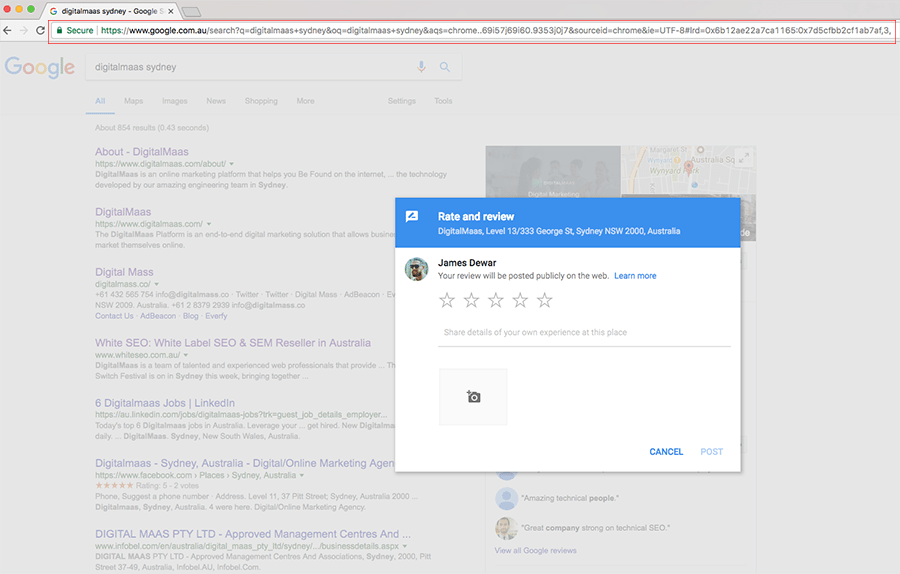Click the 'Great company strong on technical SEO.' review text
This screenshot has width=900, height=574.
pyautogui.click(x=595, y=528)
